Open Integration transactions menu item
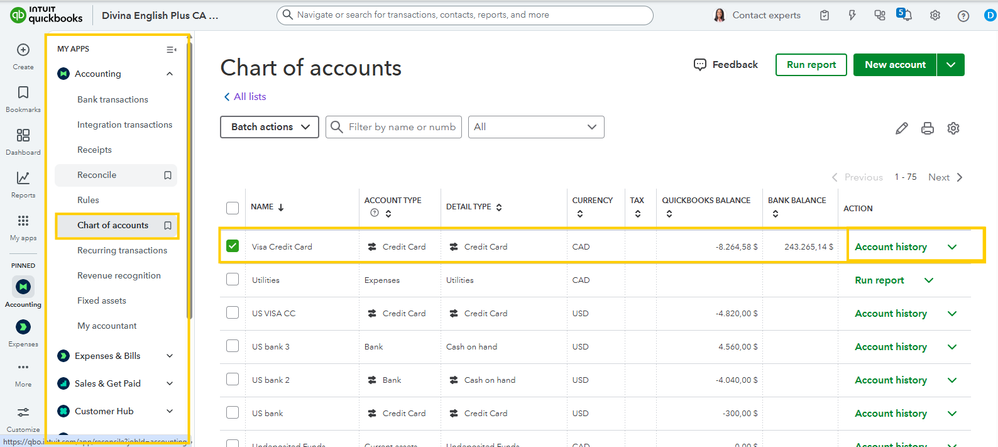998x447 pixels. (x=125, y=125)
